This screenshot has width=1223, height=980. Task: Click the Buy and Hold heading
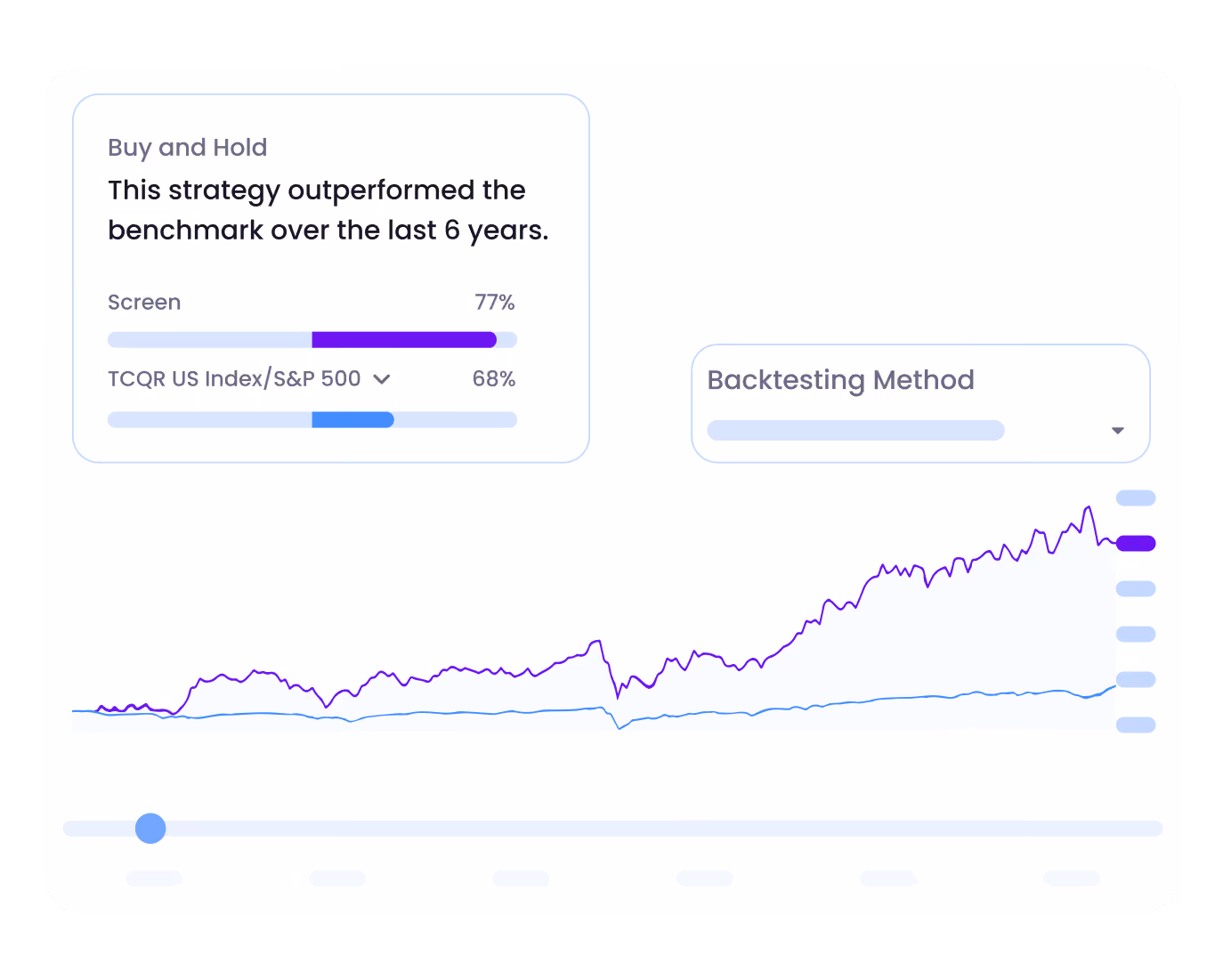point(187,147)
